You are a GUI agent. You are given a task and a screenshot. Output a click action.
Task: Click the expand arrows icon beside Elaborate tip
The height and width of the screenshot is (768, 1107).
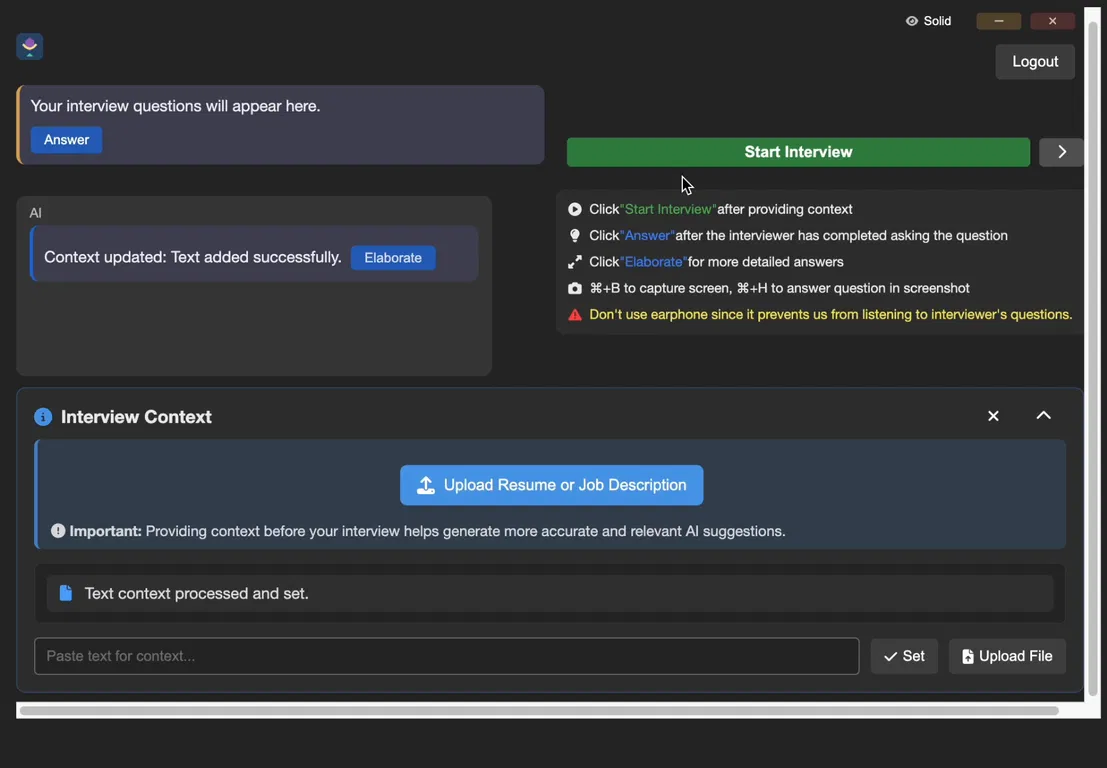(575, 262)
